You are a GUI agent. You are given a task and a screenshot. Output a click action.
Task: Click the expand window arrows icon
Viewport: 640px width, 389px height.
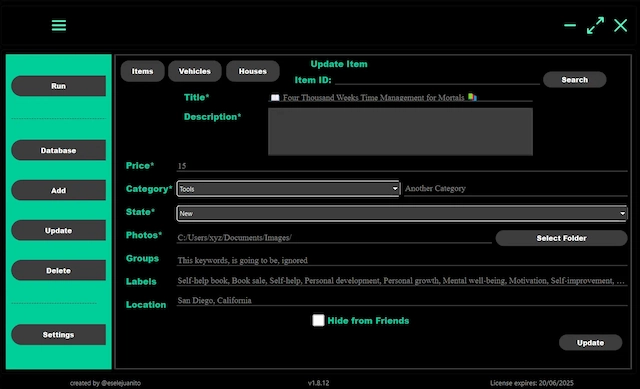(595, 25)
